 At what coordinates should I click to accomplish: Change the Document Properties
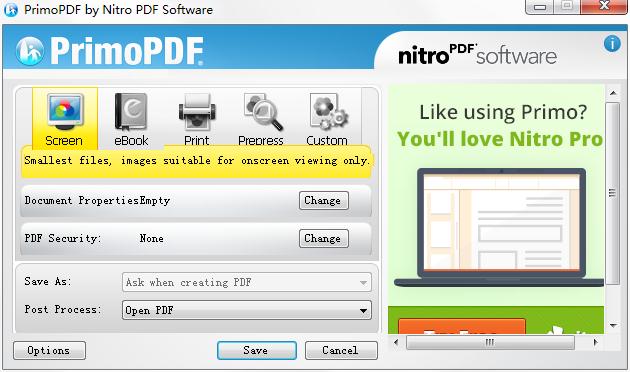(x=323, y=200)
